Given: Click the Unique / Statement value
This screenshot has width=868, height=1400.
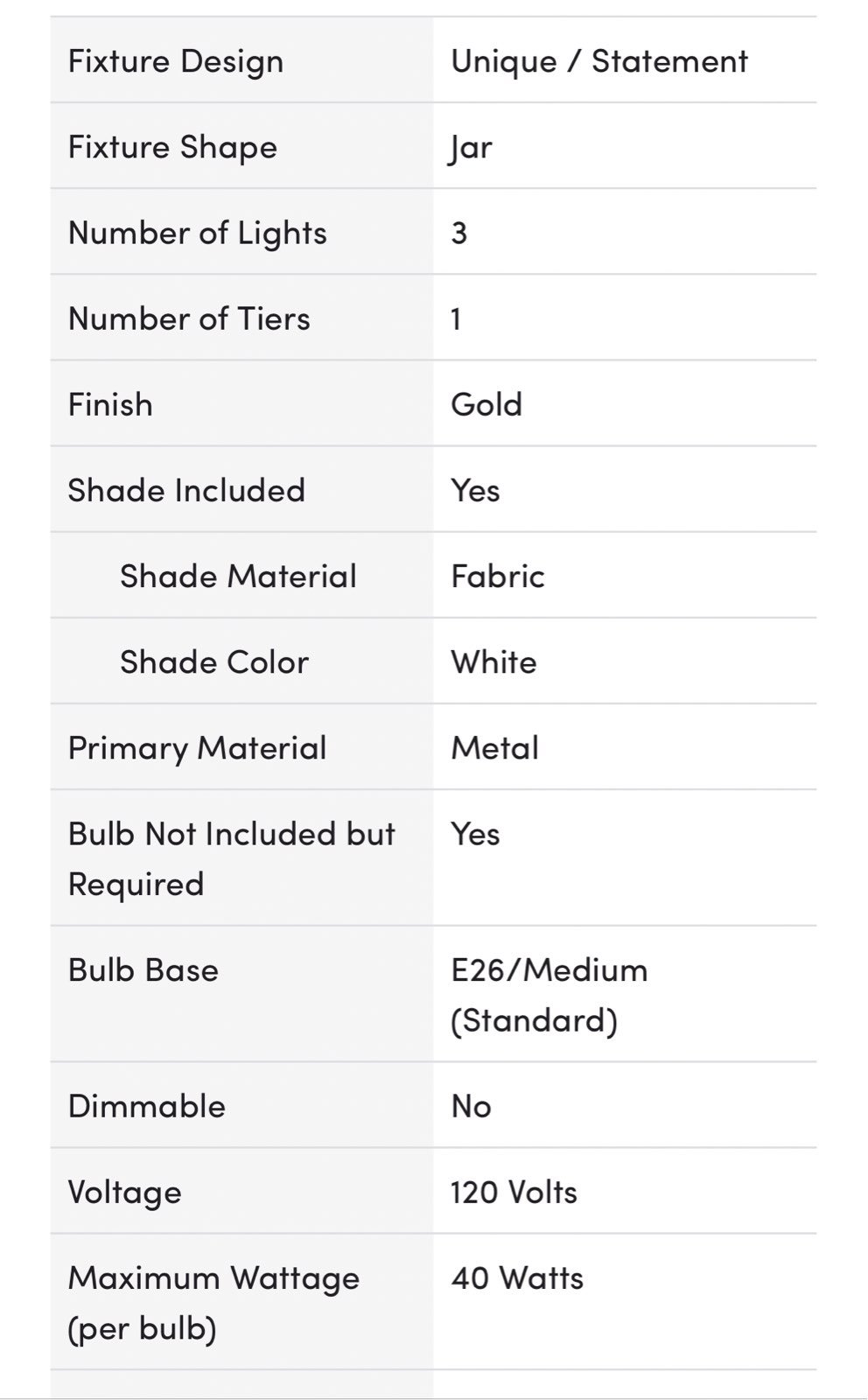Looking at the screenshot, I should click(599, 61).
